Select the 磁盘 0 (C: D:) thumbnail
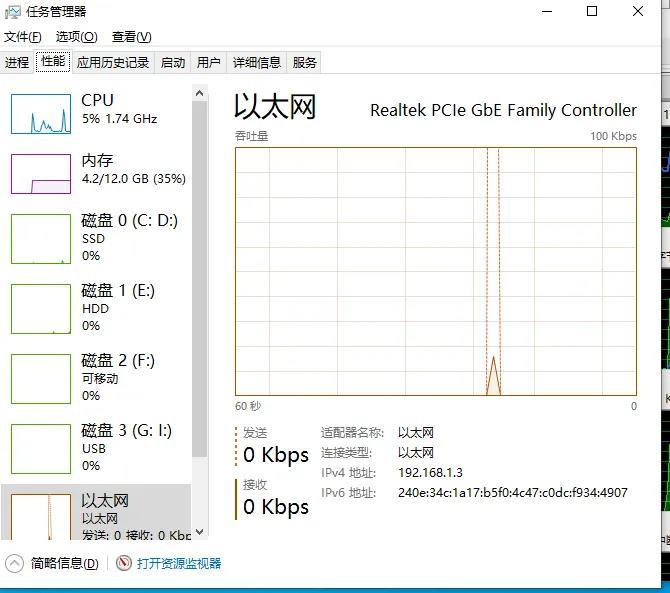The image size is (670, 593). (x=41, y=239)
